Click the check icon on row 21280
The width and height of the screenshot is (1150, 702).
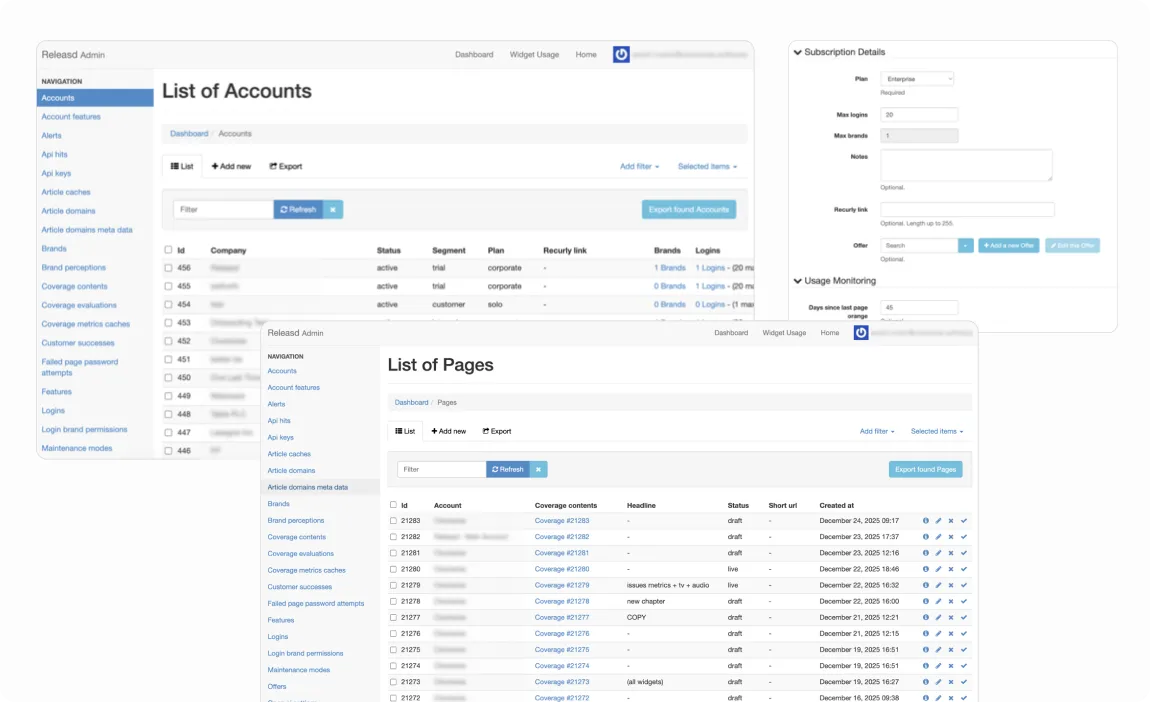pos(965,569)
